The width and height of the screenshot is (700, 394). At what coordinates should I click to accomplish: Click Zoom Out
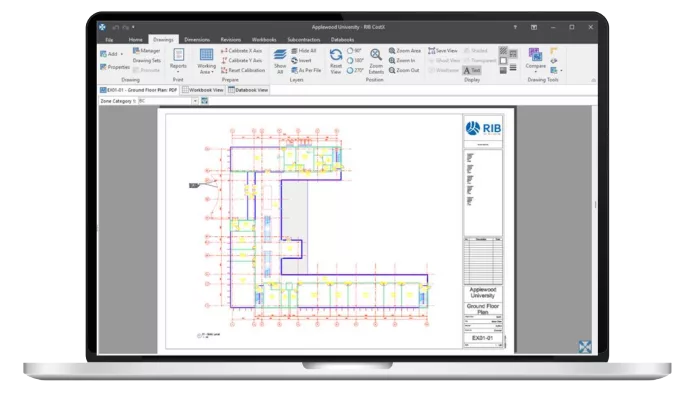pyautogui.click(x=404, y=70)
